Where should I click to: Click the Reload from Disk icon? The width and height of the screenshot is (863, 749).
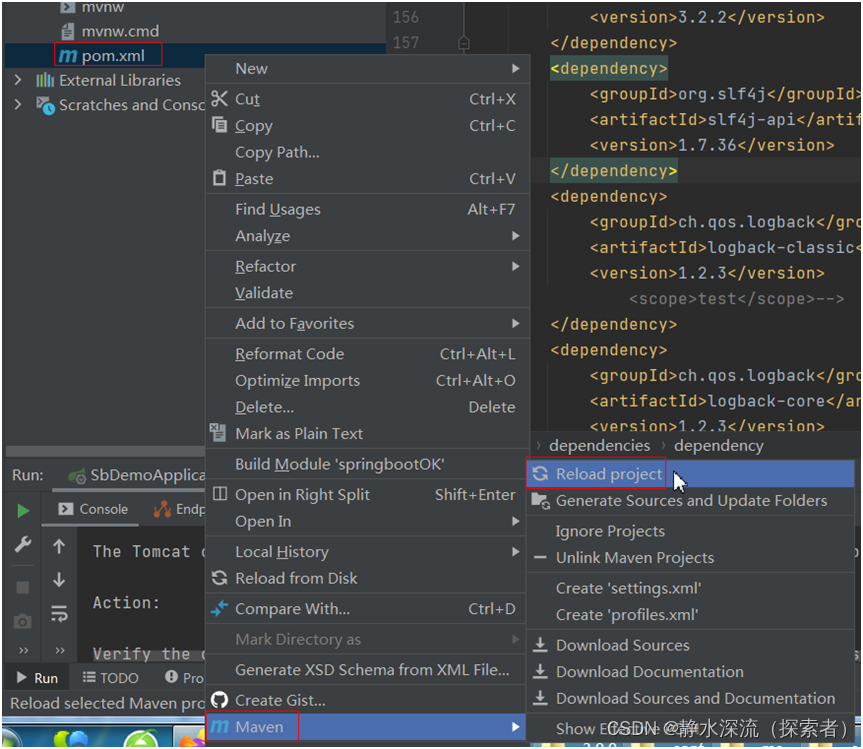point(219,578)
